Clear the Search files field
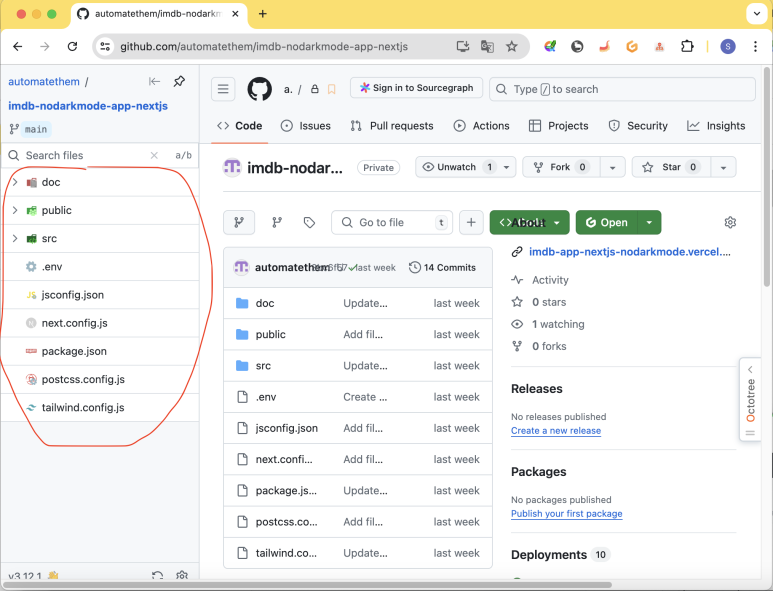This screenshot has width=773, height=591. (154, 155)
